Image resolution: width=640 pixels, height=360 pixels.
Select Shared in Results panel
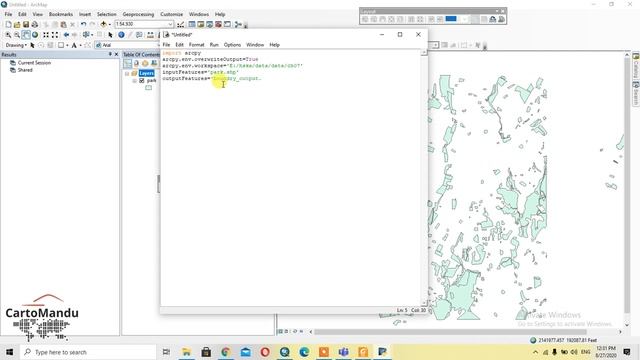pos(25,70)
